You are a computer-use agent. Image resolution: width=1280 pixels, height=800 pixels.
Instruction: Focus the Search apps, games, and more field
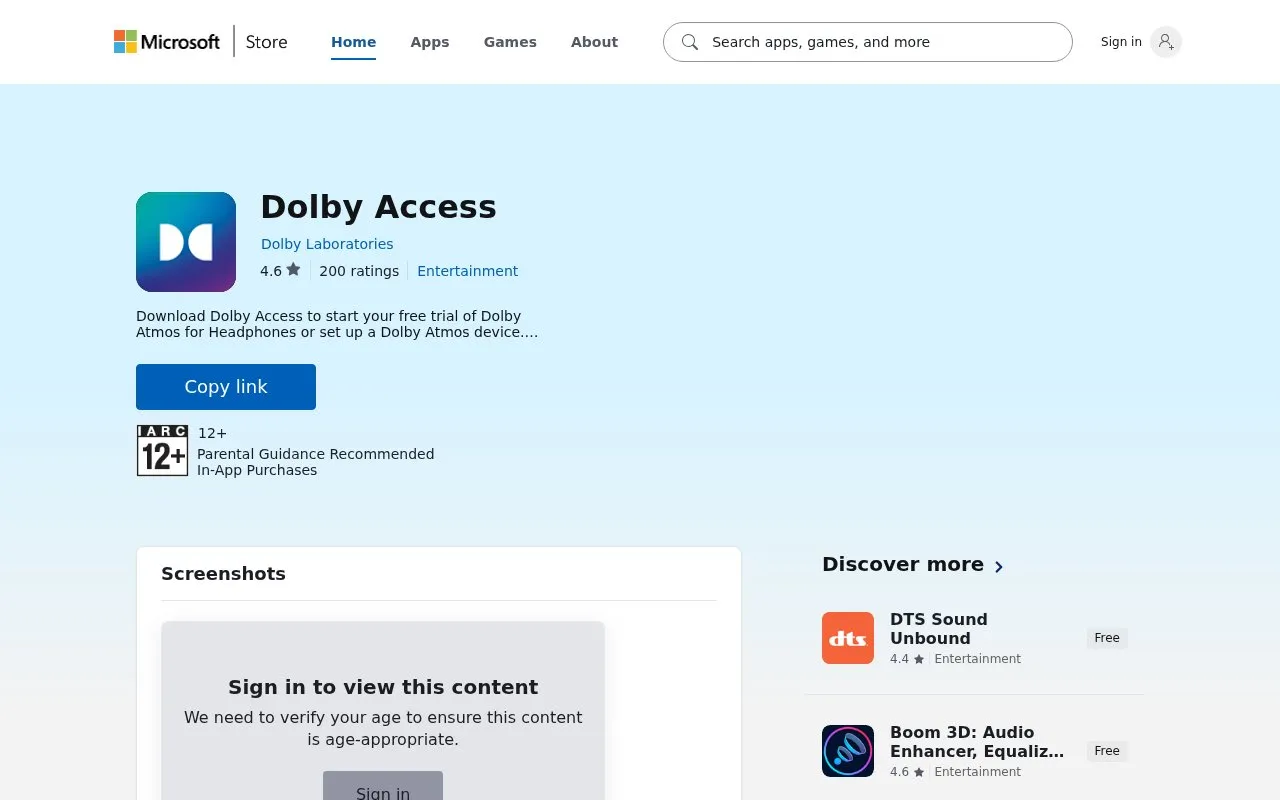(x=868, y=42)
